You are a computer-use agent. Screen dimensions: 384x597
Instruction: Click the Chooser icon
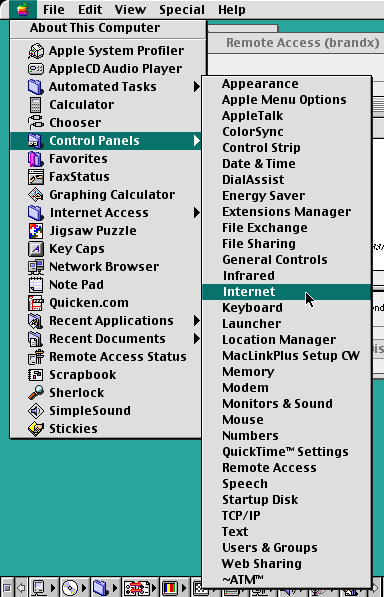point(36,123)
